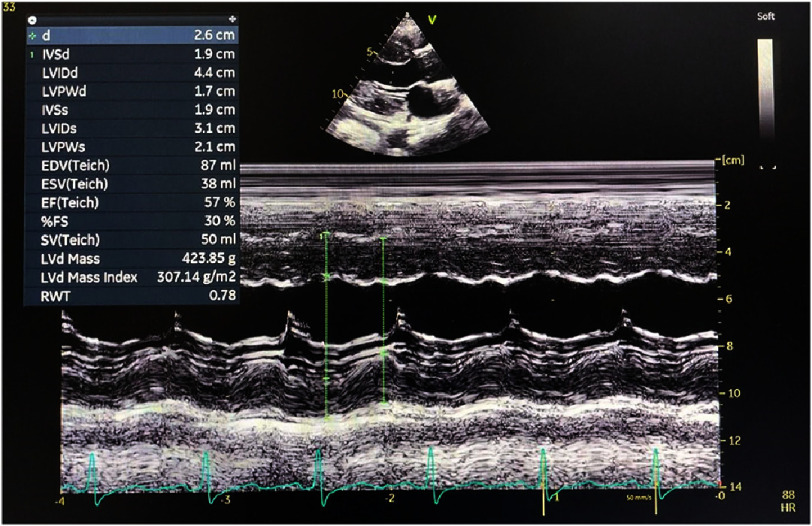This screenshot has height=526, width=812.
Task: Click the time axis marker labeled -0
Action: pyautogui.click(x=720, y=496)
